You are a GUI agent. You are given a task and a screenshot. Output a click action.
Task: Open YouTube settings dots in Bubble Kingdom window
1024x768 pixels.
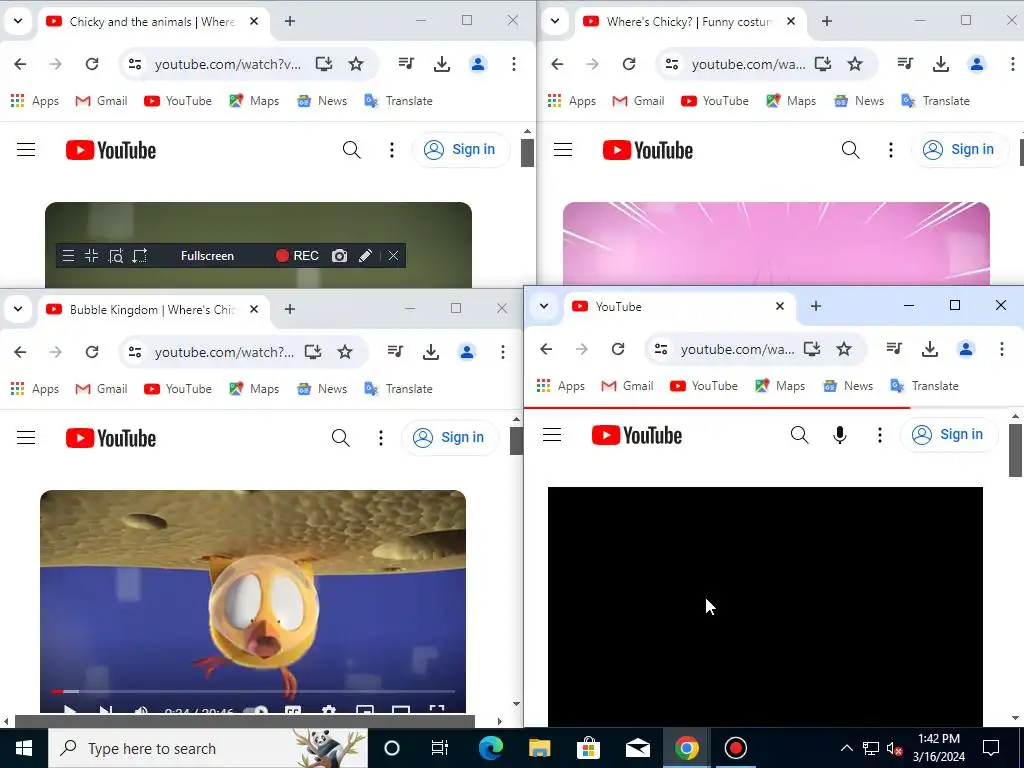(381, 438)
